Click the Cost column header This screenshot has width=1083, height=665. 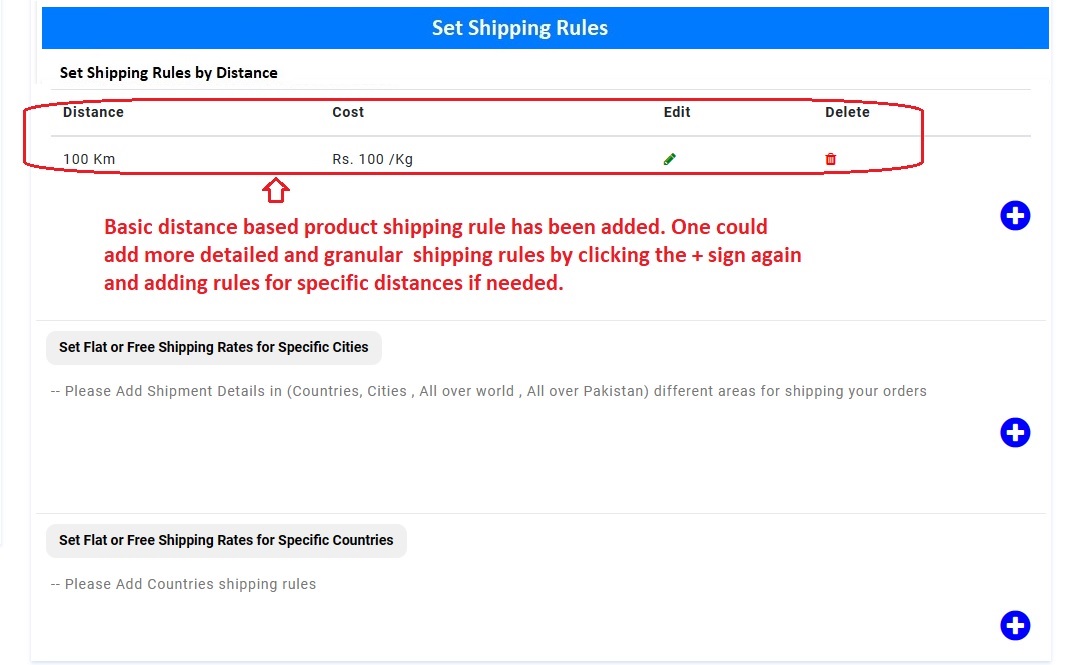click(x=348, y=112)
